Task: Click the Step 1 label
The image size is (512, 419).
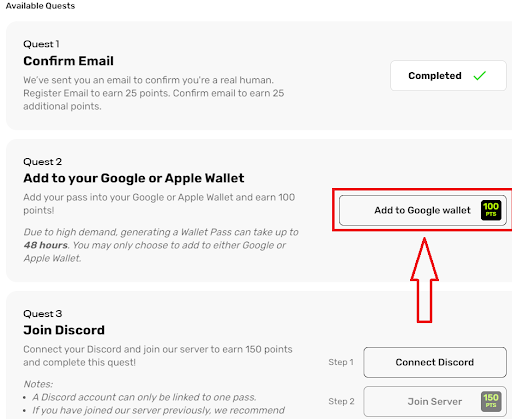Action: [341, 362]
